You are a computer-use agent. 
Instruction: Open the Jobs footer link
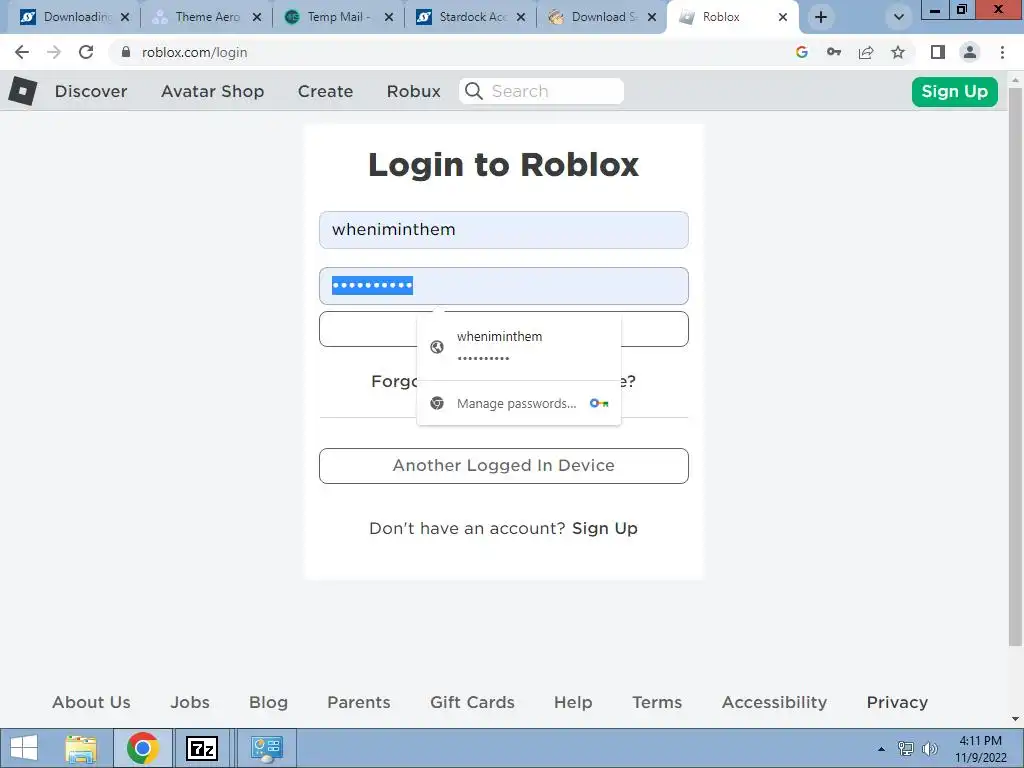point(190,702)
